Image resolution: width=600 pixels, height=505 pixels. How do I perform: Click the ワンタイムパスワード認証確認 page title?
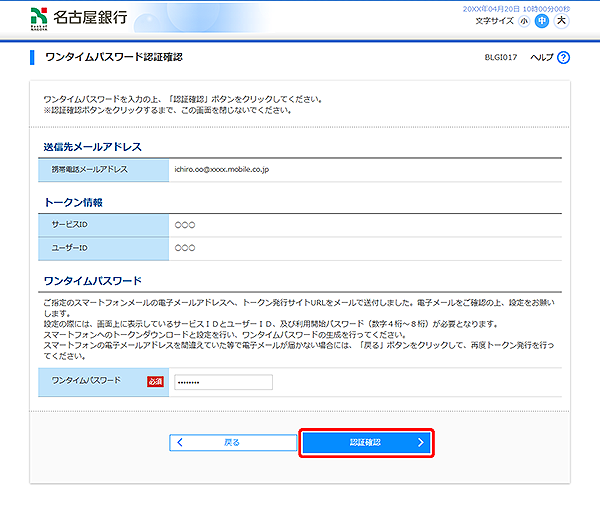click(114, 58)
